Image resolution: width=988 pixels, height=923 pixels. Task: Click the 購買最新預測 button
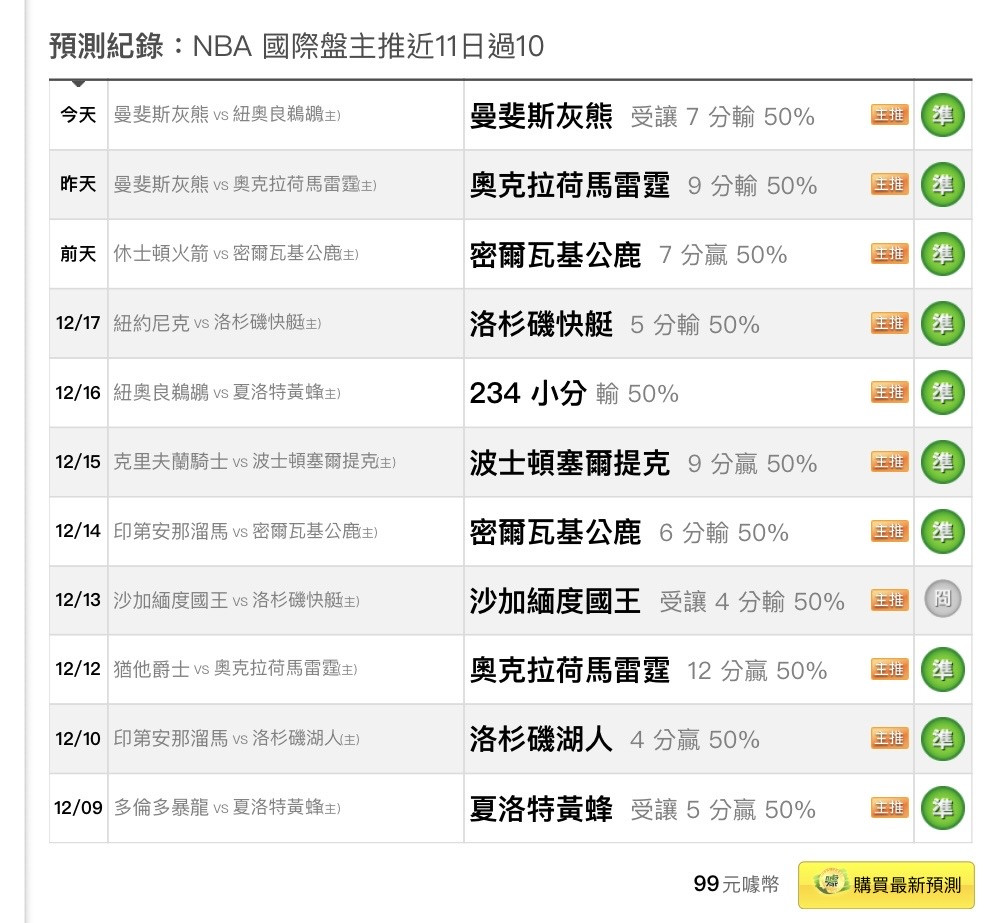(886, 885)
